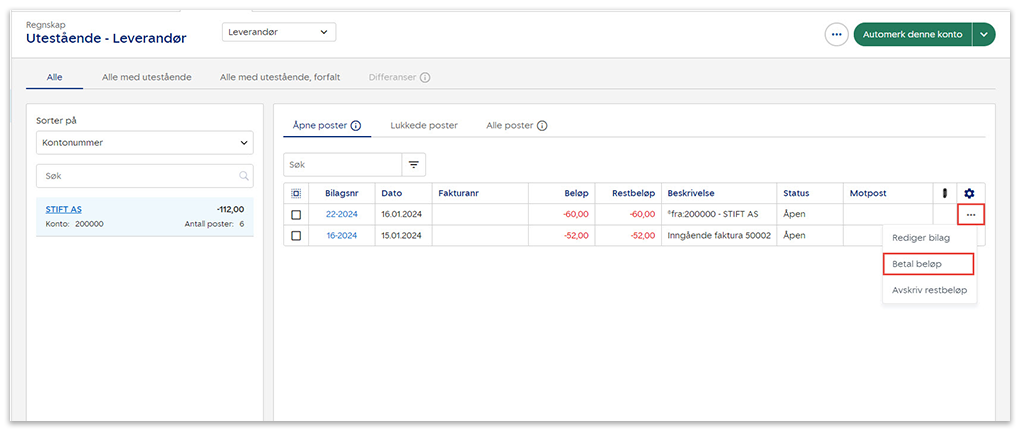
Task: Select Betal beløp from the context menu
Action: [x=927, y=264]
